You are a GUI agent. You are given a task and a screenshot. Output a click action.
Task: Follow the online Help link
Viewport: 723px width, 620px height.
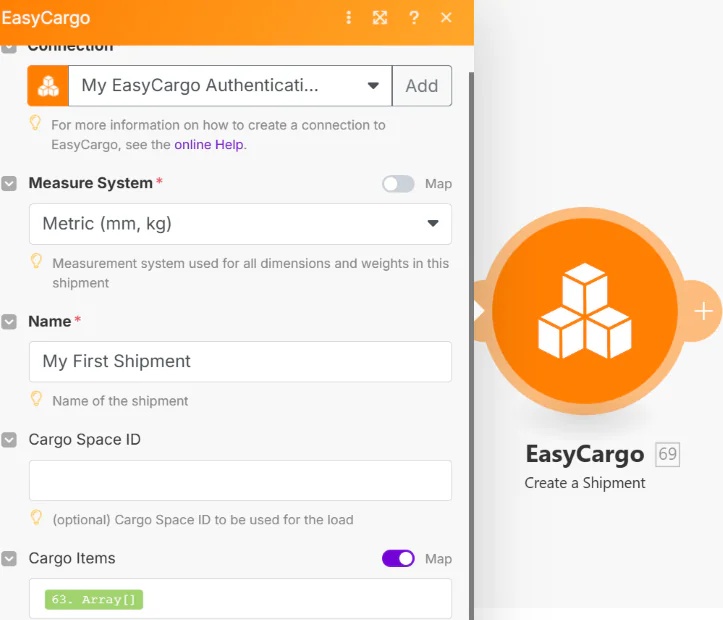[209, 145]
